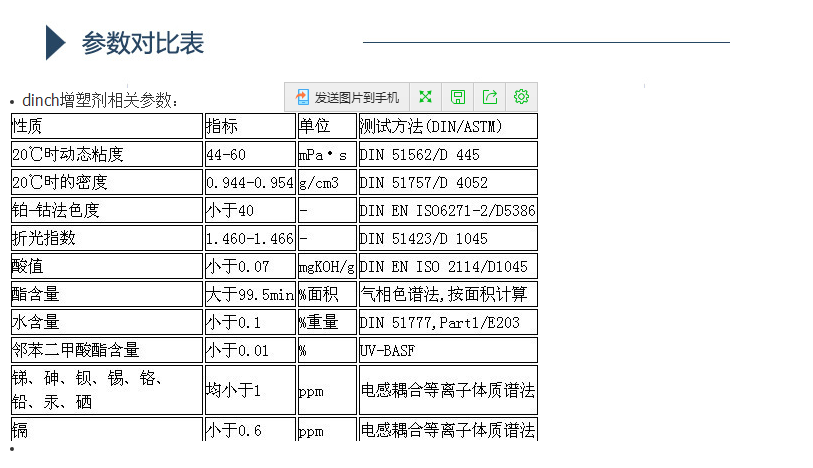
Task: Click the dark triangle beside 参数对比表
Action: pyautogui.click(x=56, y=43)
